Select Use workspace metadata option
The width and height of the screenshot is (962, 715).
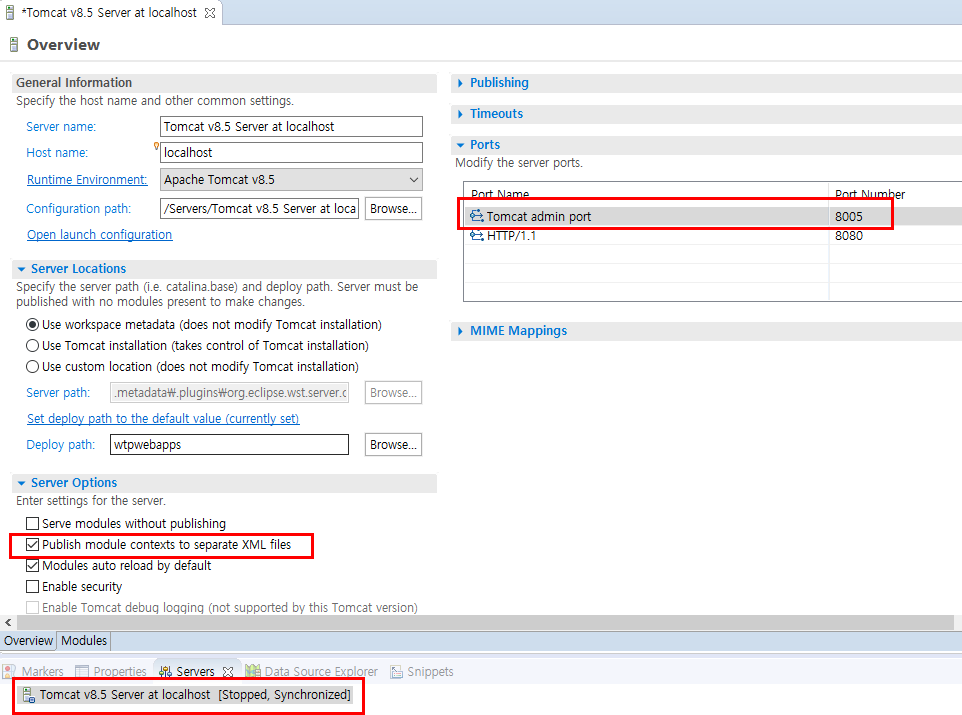[33, 325]
